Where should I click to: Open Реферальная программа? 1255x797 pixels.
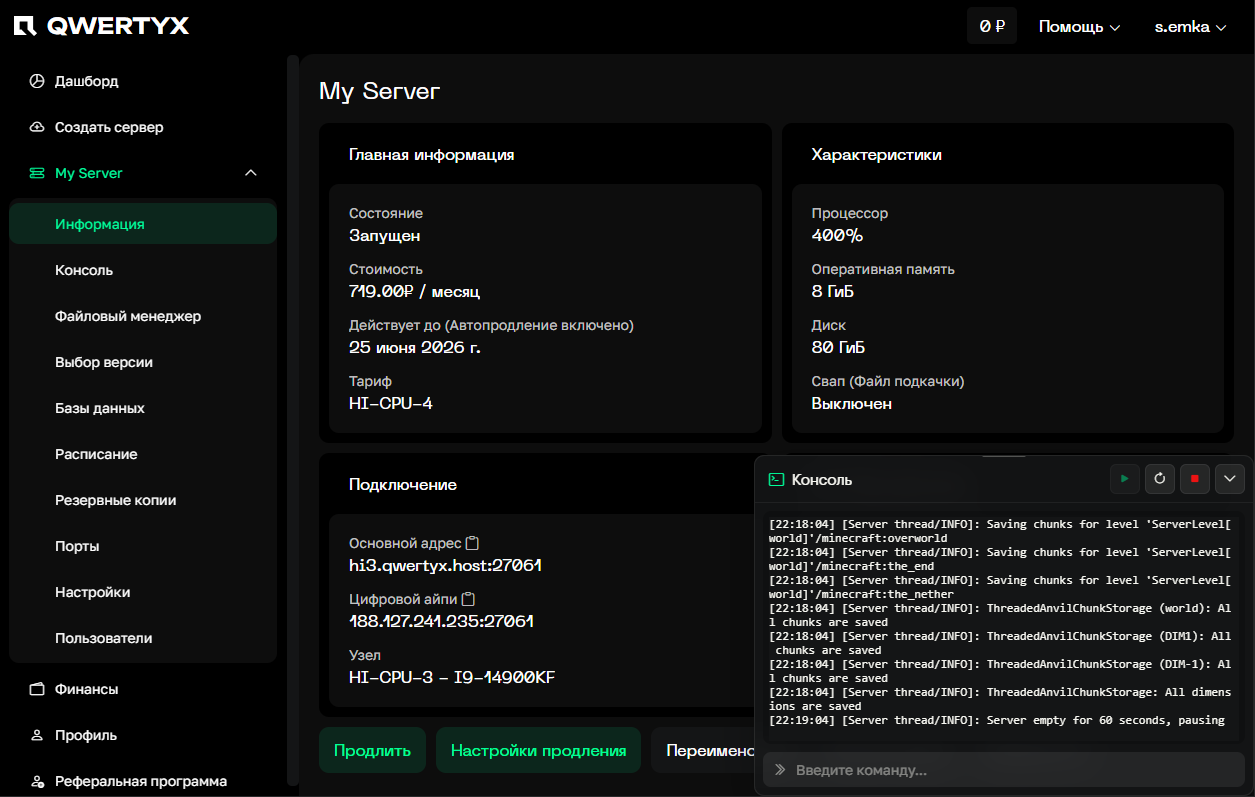143,781
